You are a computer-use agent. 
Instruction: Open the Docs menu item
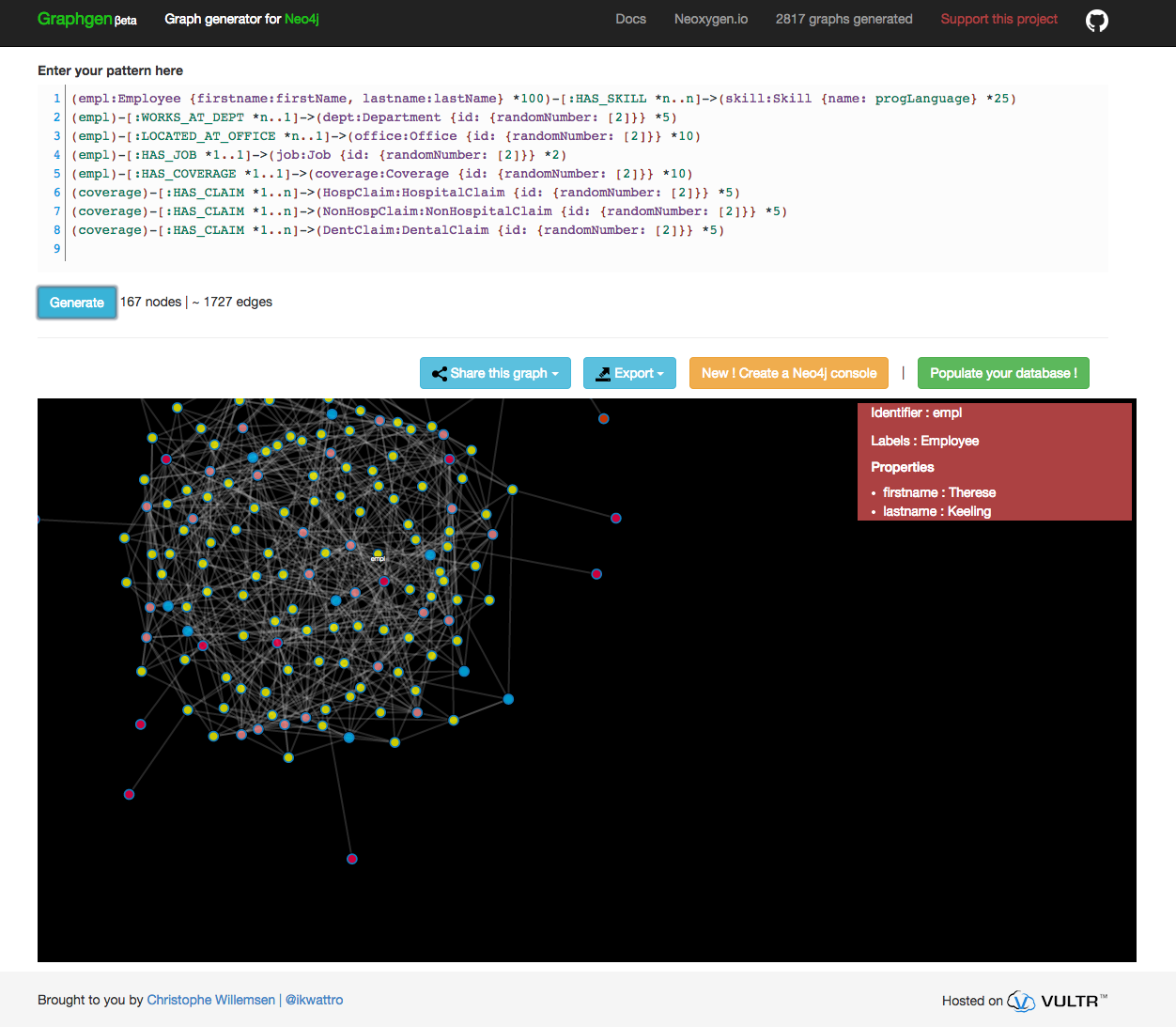[630, 19]
